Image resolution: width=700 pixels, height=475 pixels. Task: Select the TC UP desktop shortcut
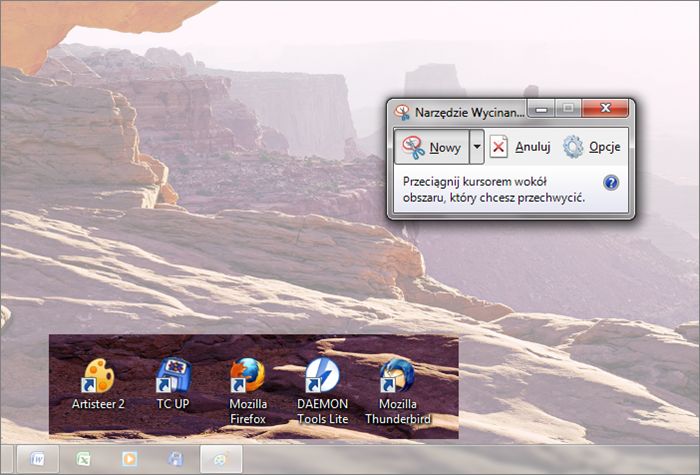click(x=173, y=384)
